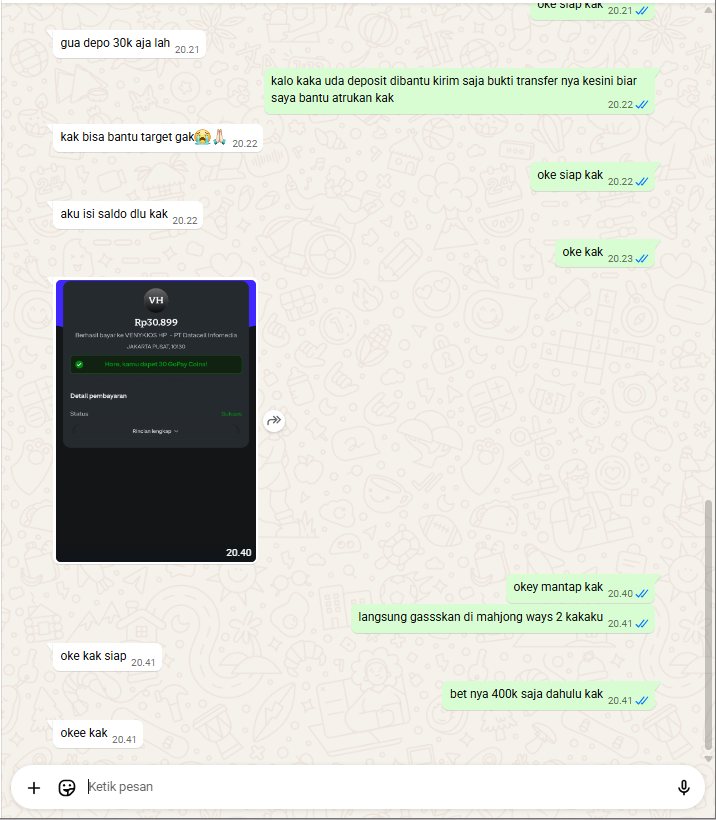Click read ticks on "oke kak" message

coord(642,258)
